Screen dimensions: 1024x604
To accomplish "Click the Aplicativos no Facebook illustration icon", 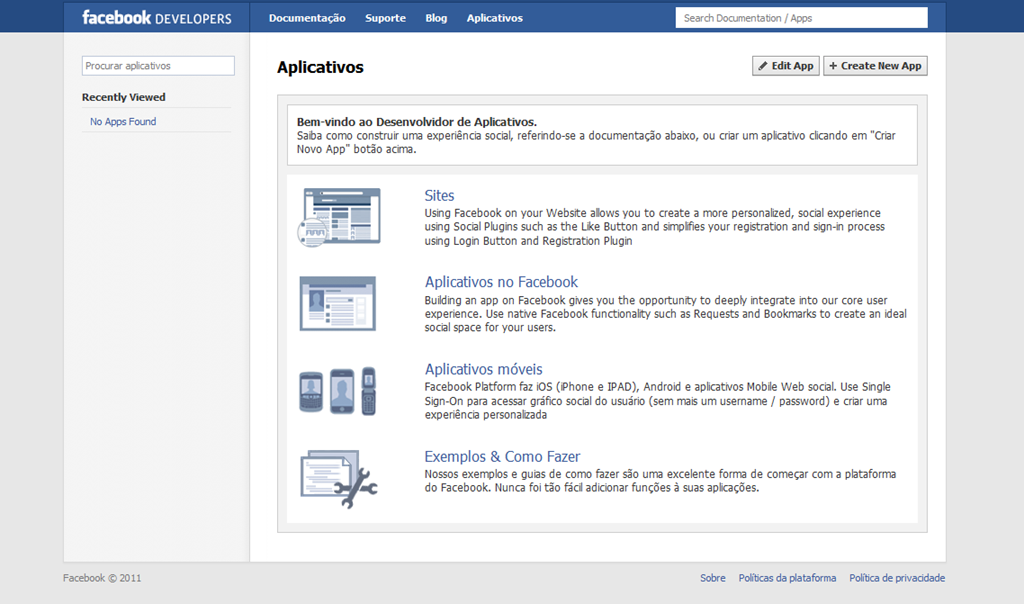I will (338, 304).
